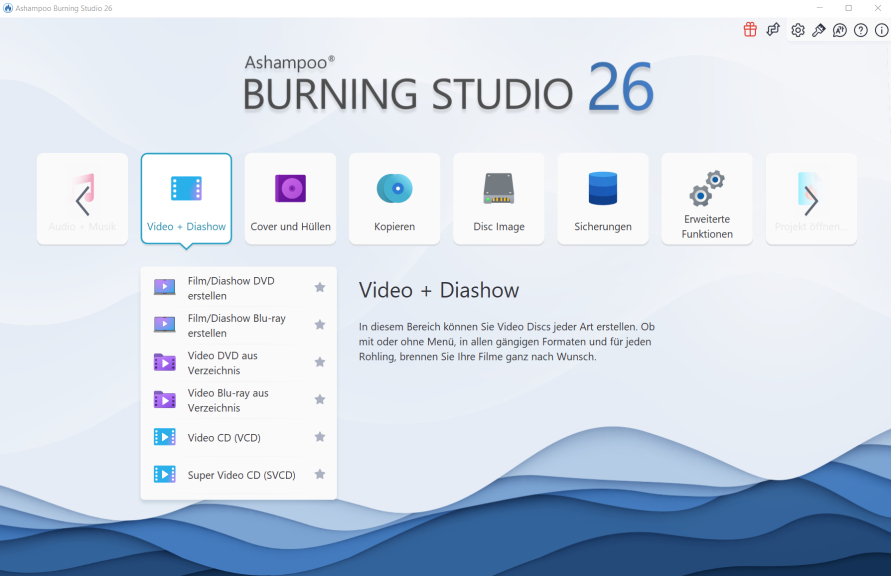Open the Kopieren module
891x576 pixels.
point(394,197)
